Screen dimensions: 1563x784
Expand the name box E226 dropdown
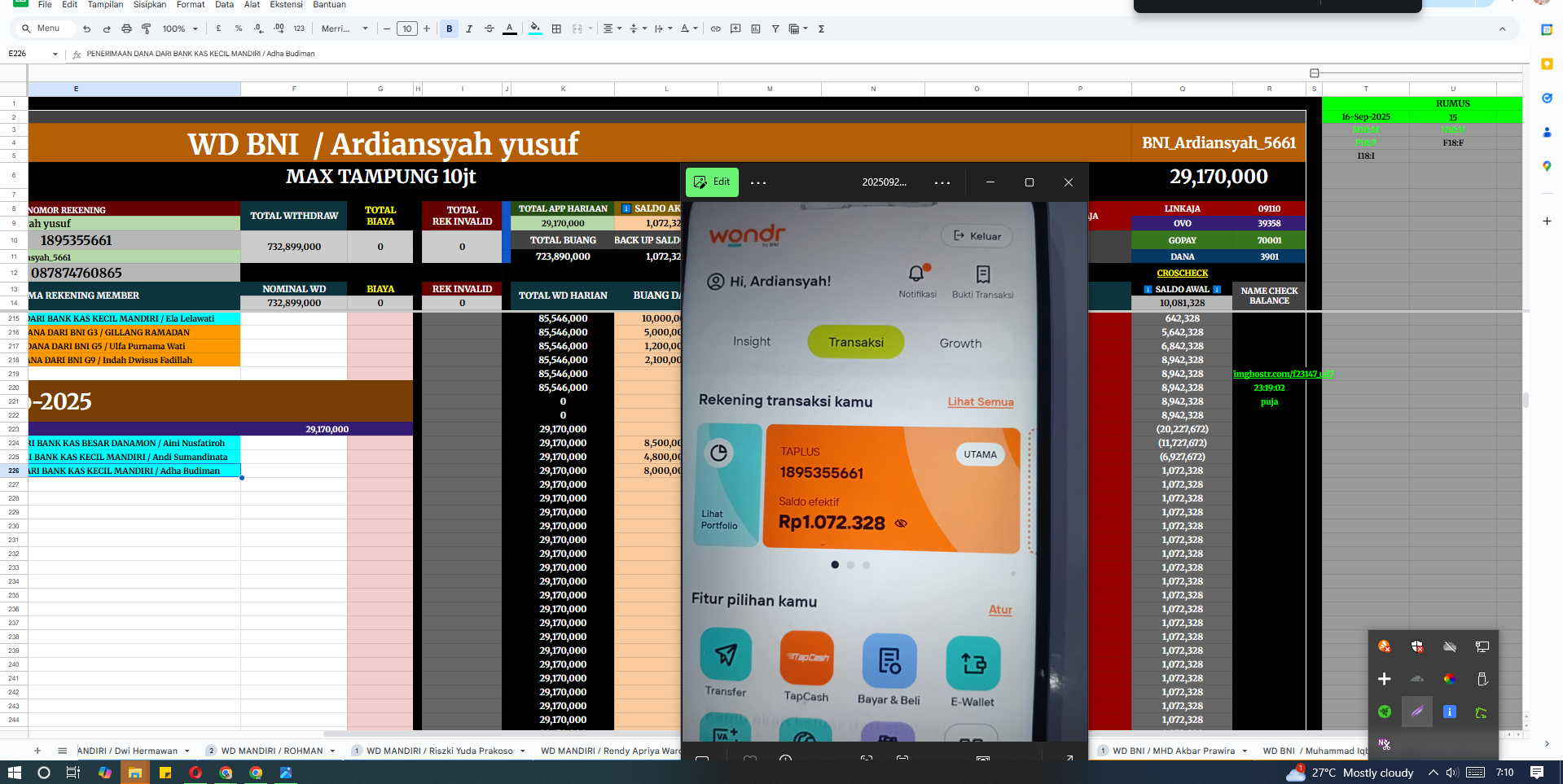tap(55, 54)
